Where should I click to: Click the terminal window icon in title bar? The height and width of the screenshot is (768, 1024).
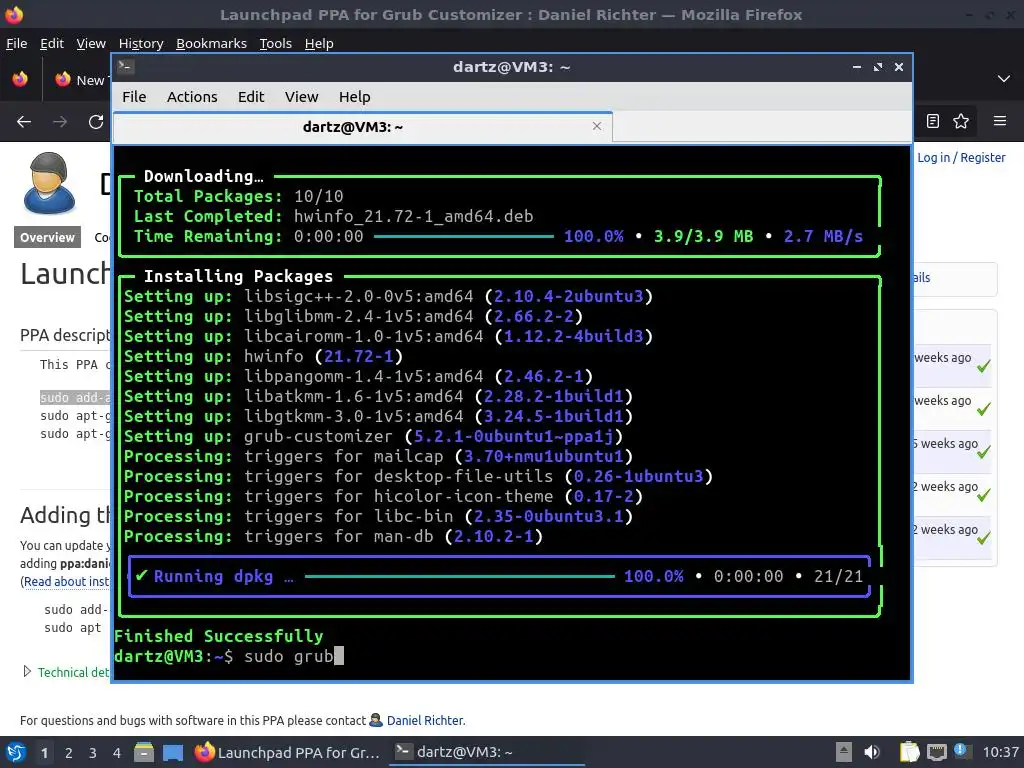[126, 67]
